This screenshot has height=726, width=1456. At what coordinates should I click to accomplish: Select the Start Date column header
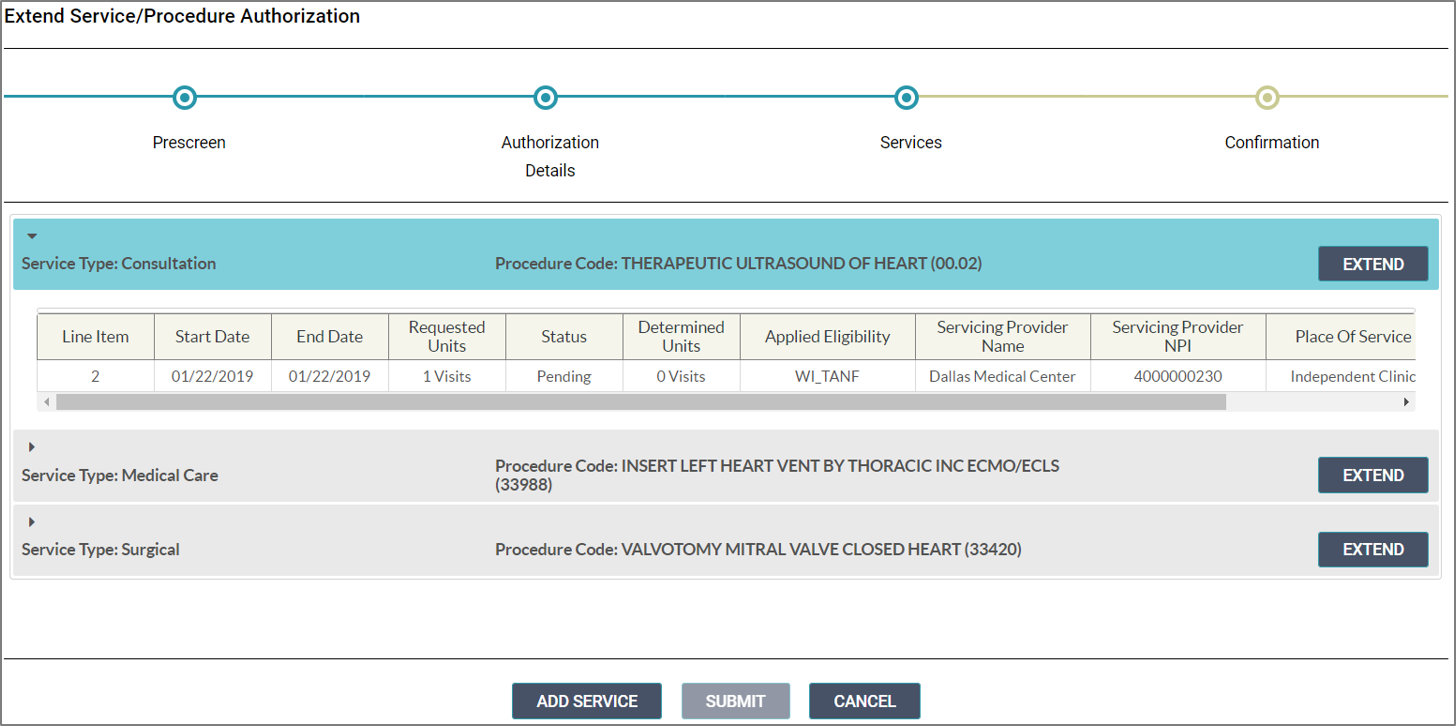(212, 337)
